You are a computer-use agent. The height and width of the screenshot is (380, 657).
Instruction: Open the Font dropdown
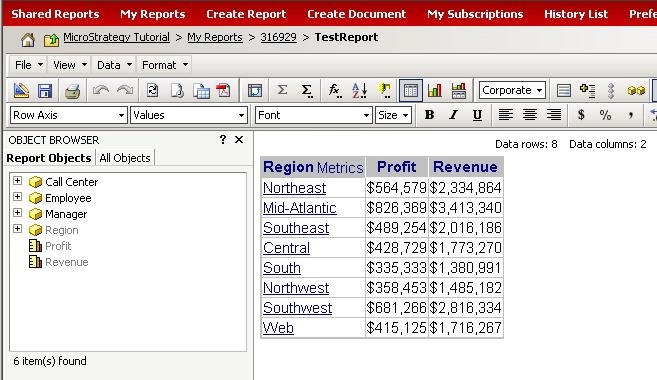point(313,115)
